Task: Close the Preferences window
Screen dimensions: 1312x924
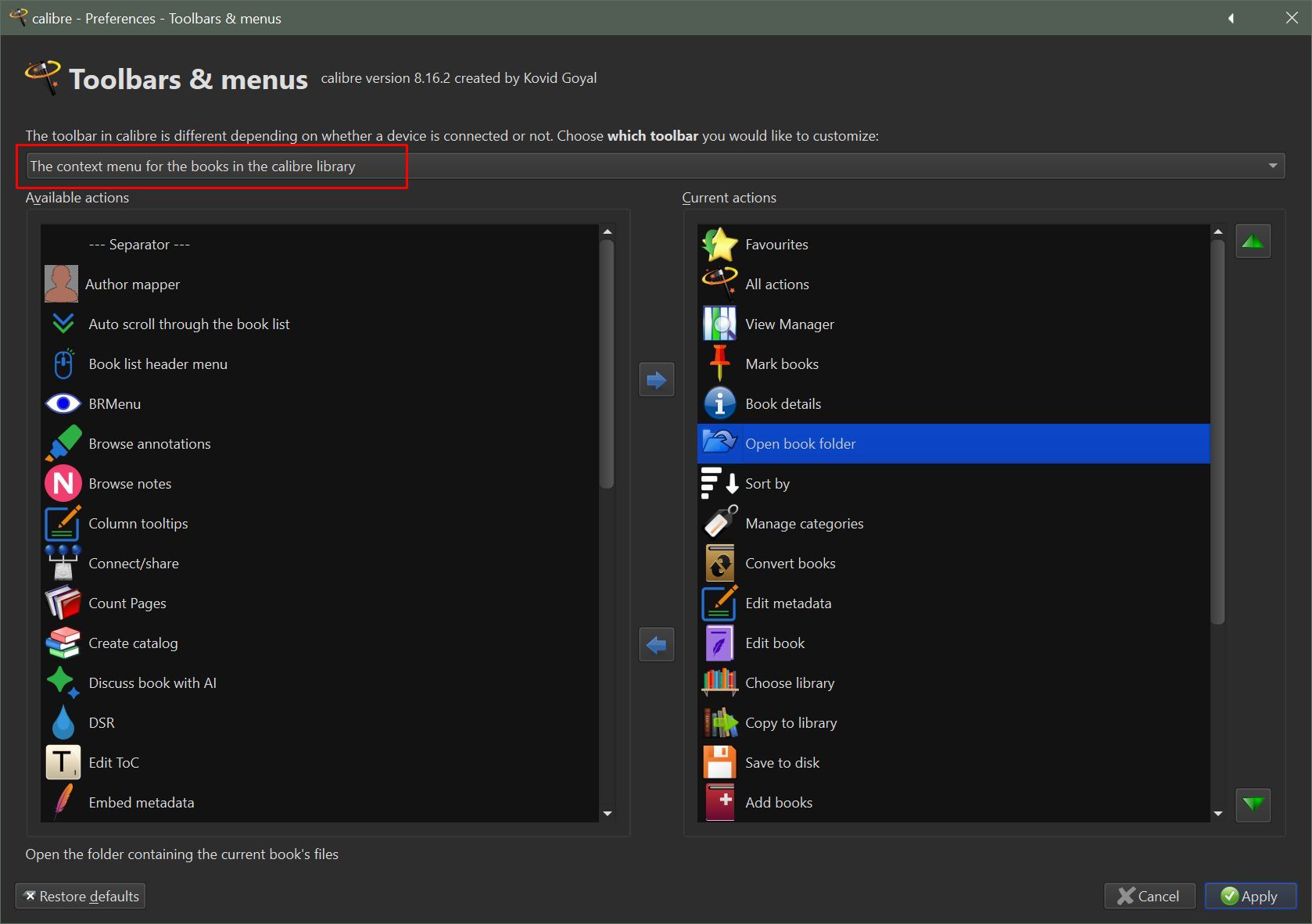Action: point(1292,18)
